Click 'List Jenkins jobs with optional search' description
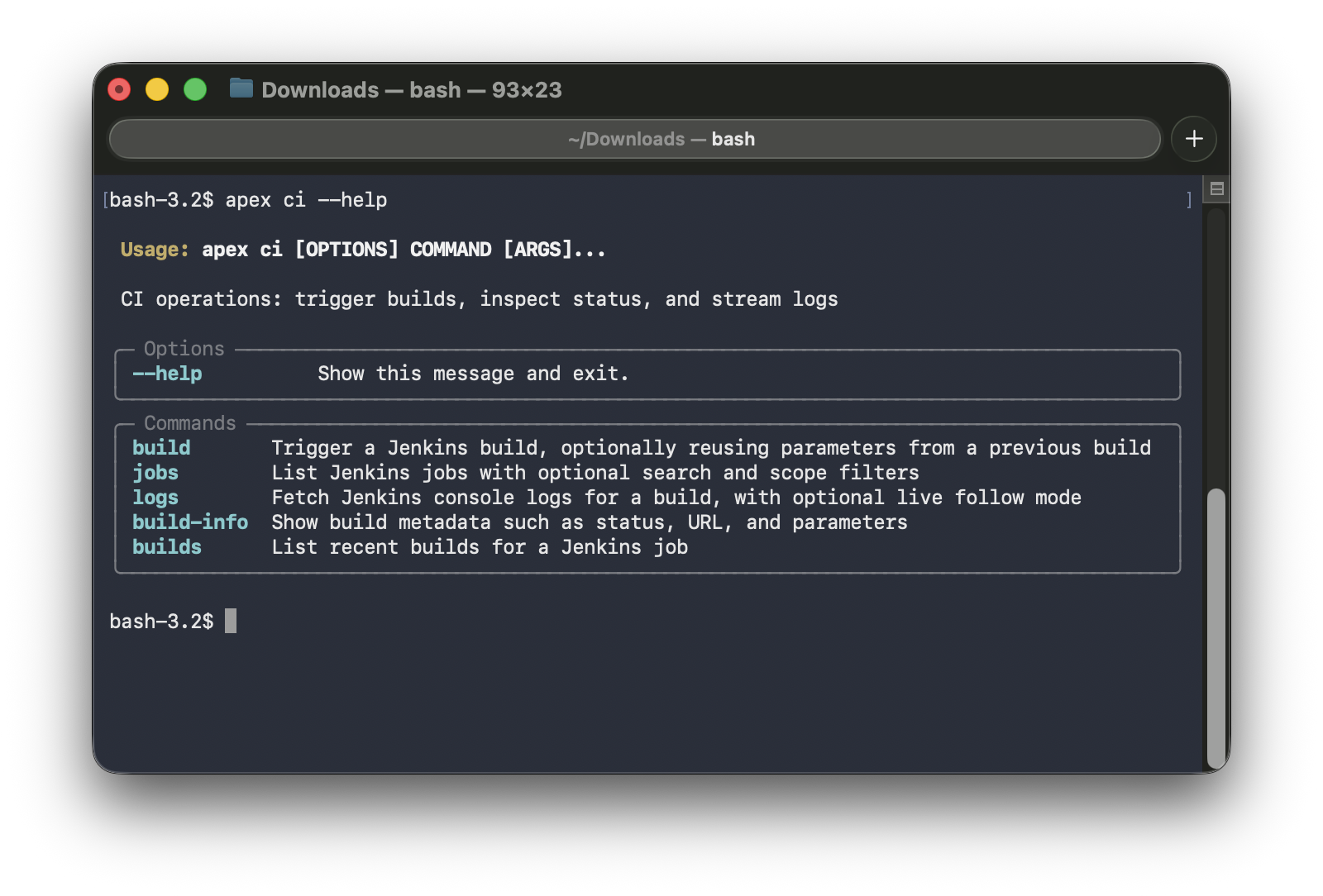The image size is (1323, 896). point(595,472)
